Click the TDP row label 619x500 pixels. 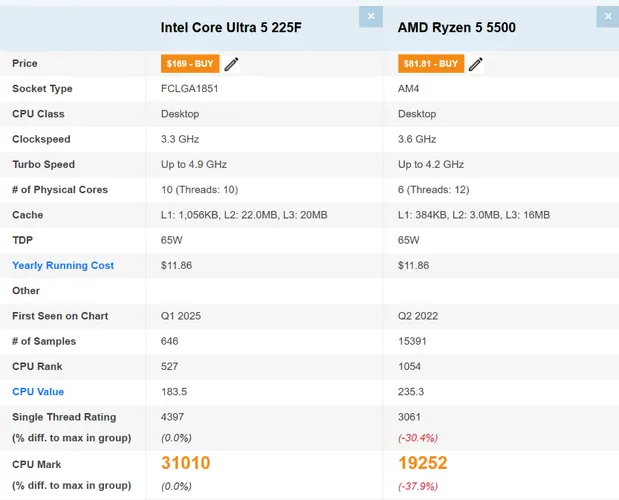[23, 240]
